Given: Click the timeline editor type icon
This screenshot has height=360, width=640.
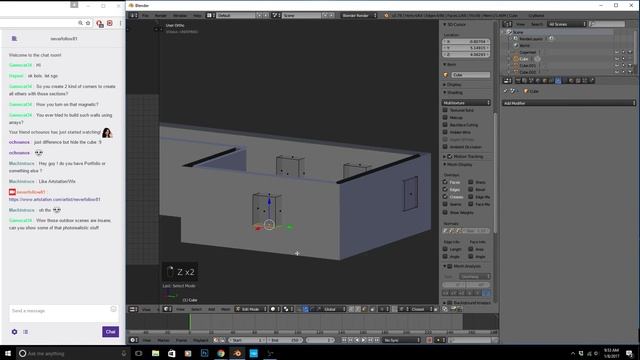Looking at the screenshot, I should [133, 340].
